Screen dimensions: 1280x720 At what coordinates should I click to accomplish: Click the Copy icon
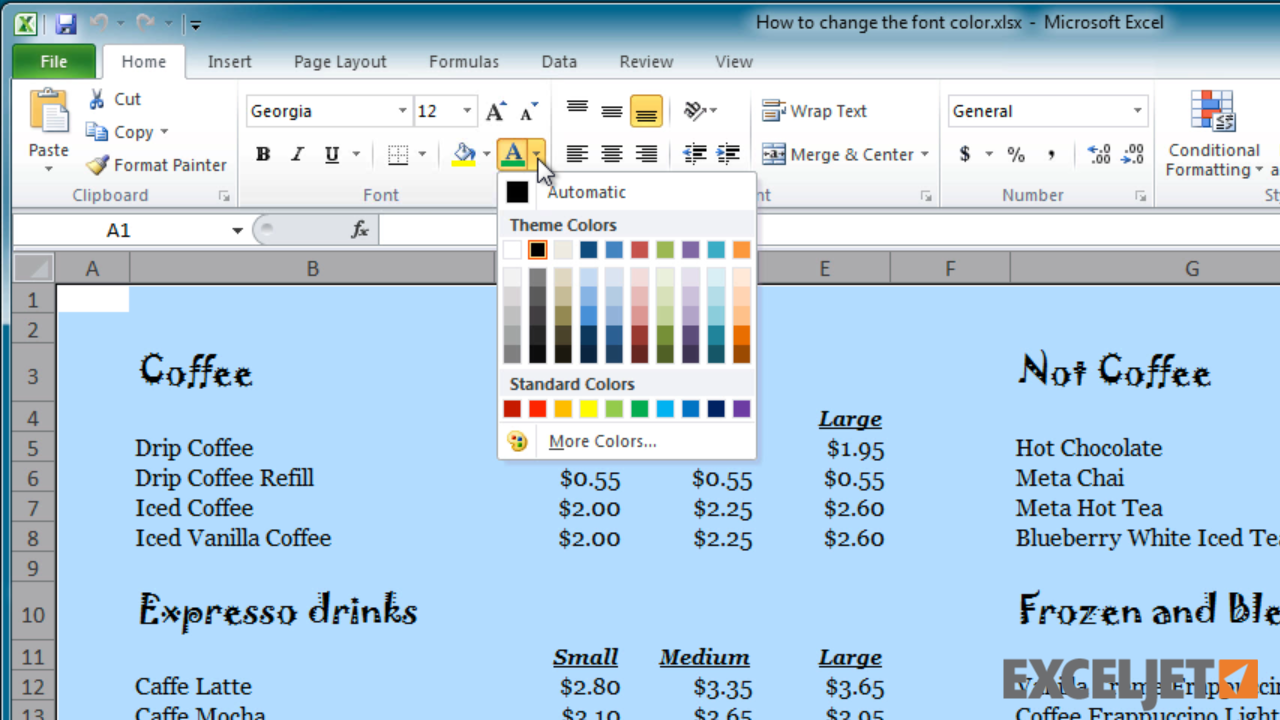click(97, 132)
